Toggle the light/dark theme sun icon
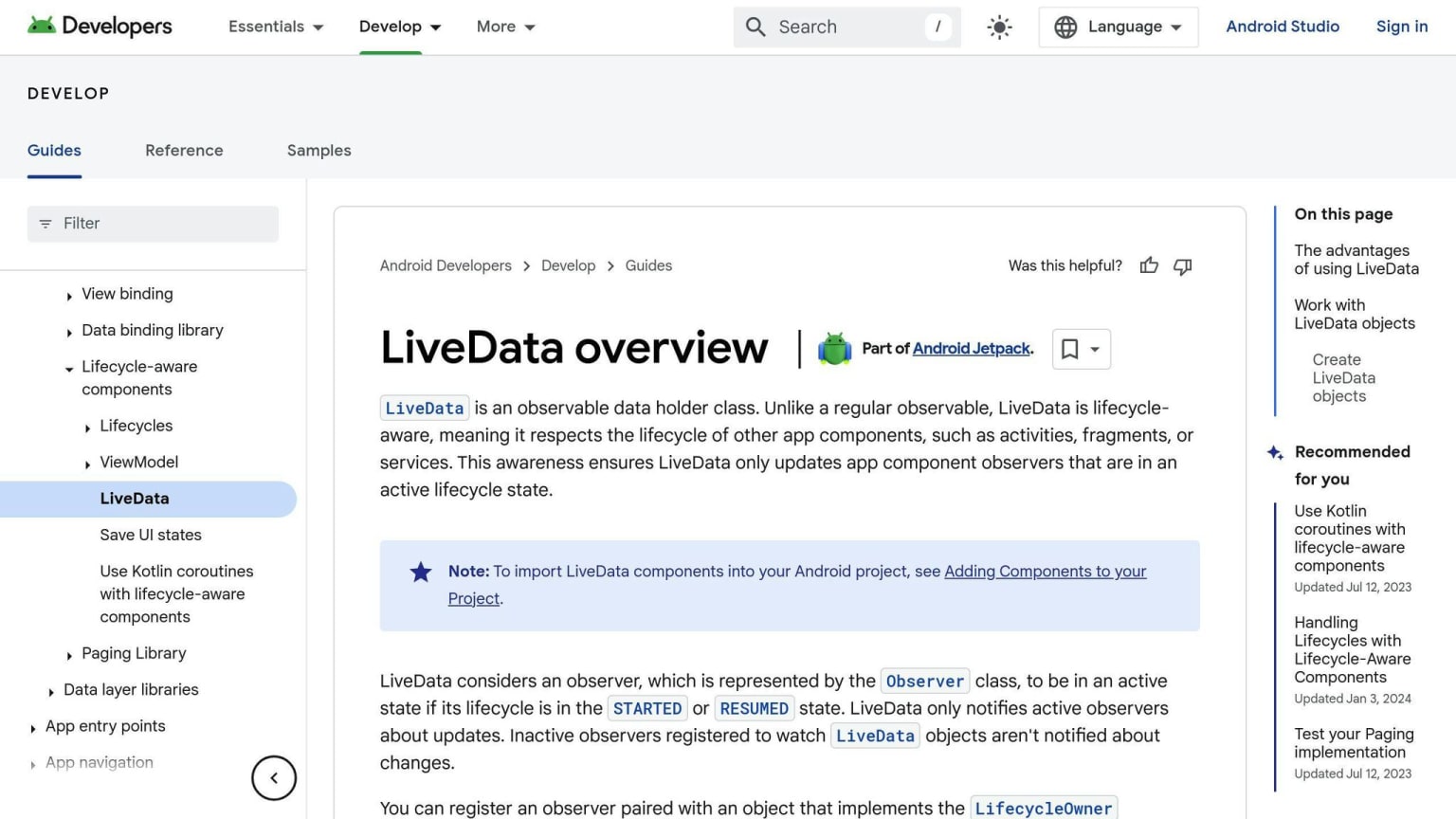Screen dimensions: 1456x819 click(999, 27)
